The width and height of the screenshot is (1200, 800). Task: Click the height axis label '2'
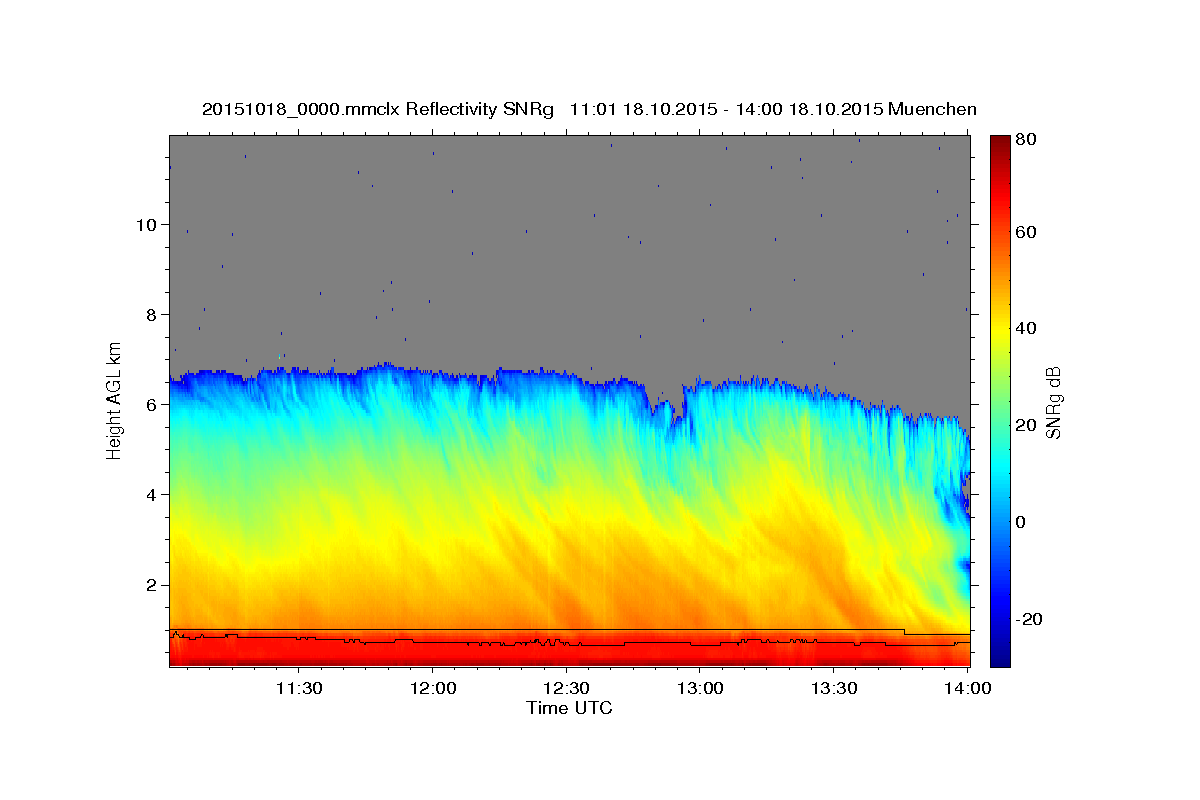(x=151, y=584)
